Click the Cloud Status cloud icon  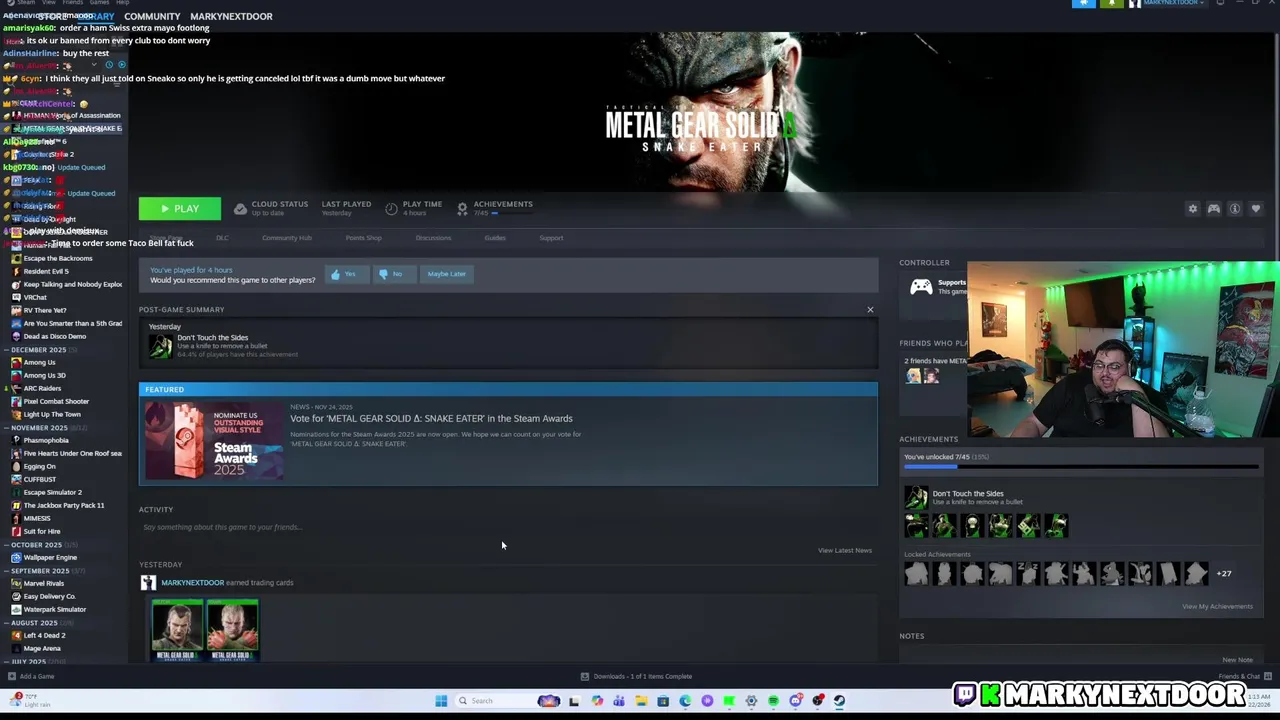tap(240, 208)
